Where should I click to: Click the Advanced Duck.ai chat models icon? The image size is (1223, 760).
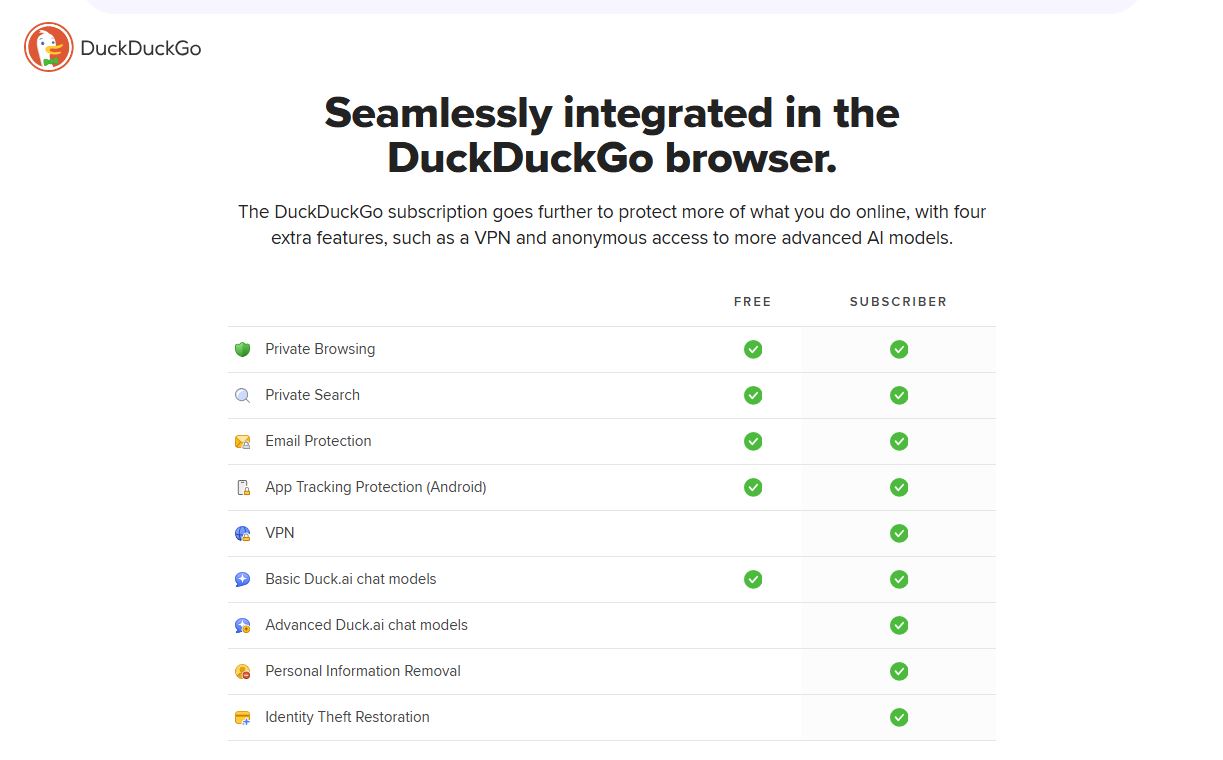click(x=243, y=625)
